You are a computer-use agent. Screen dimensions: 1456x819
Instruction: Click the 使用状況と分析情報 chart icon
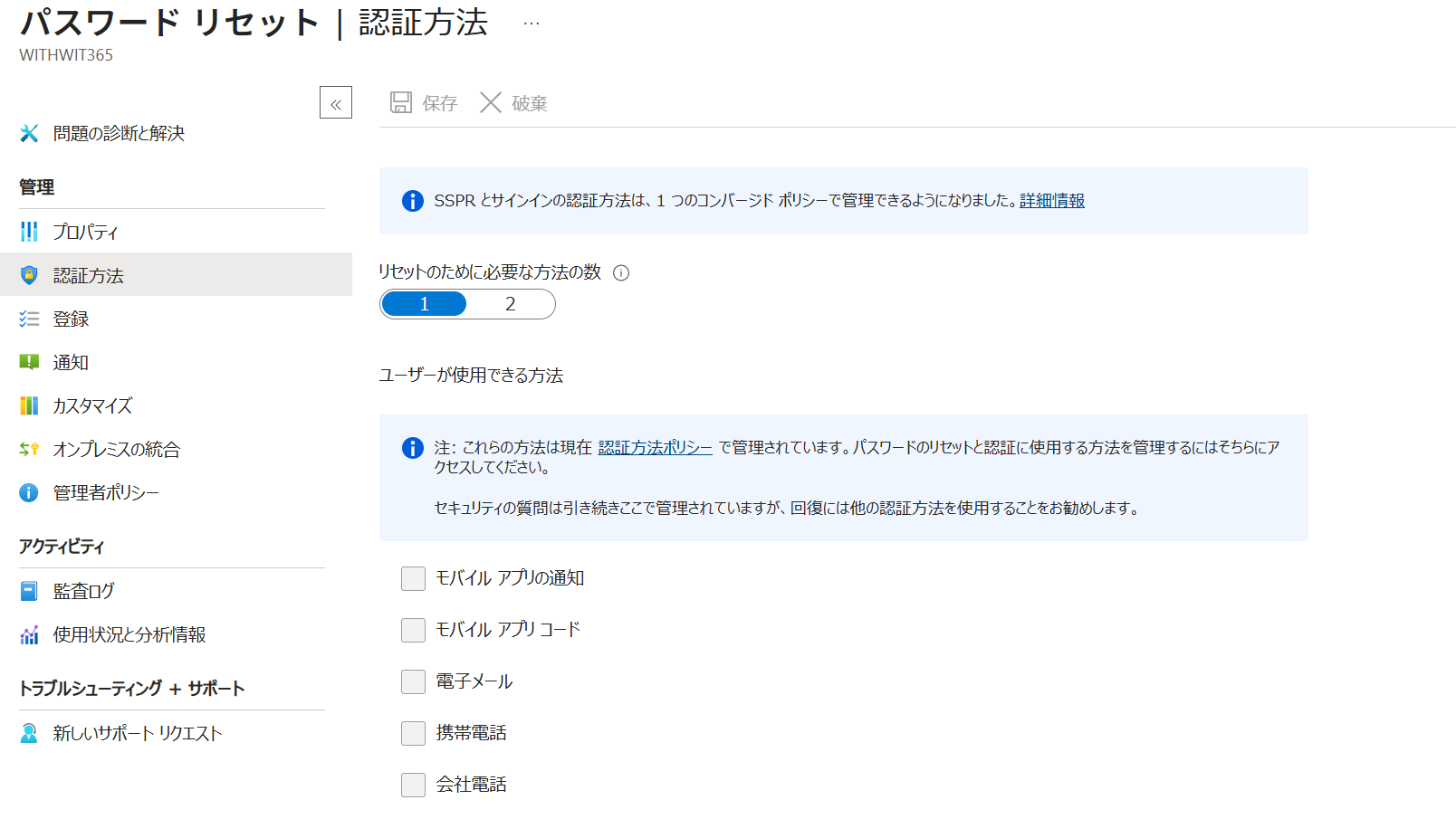click(29, 634)
